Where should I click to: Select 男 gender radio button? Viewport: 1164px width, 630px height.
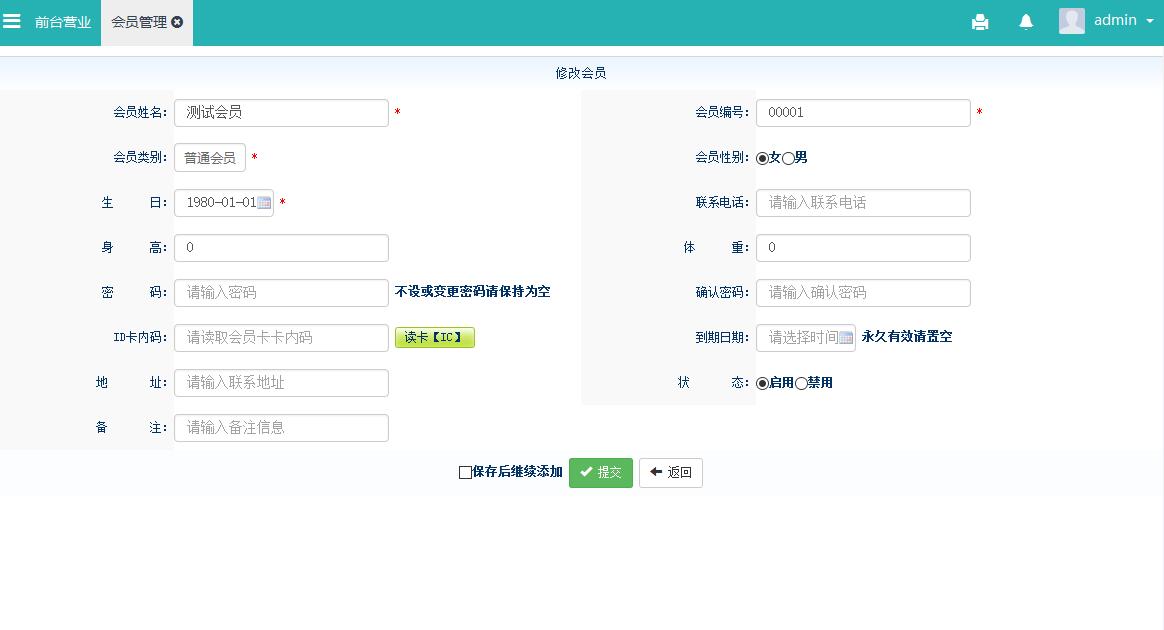pyautogui.click(x=788, y=158)
